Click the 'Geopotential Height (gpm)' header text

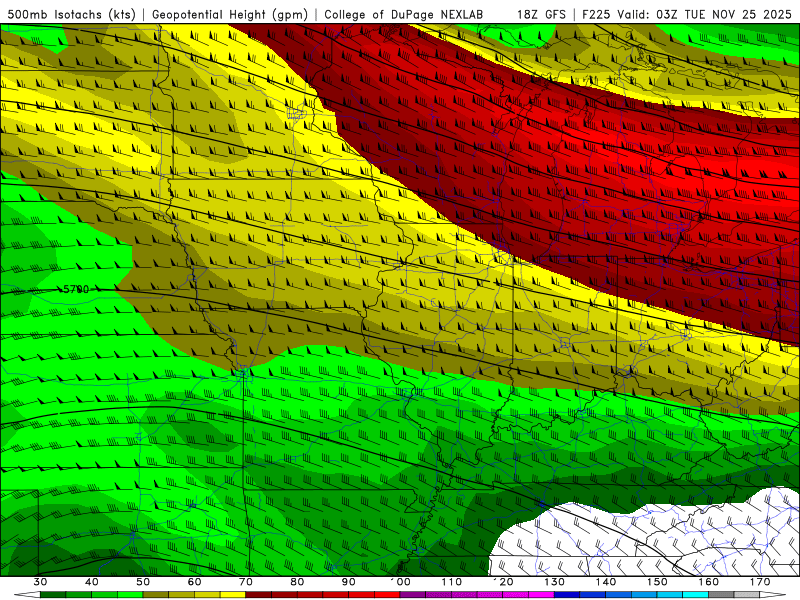point(230,14)
